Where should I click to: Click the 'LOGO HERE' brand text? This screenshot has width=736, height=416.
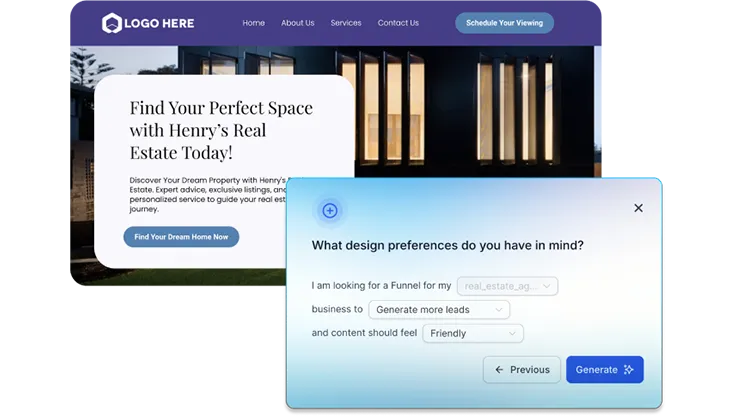(x=160, y=23)
